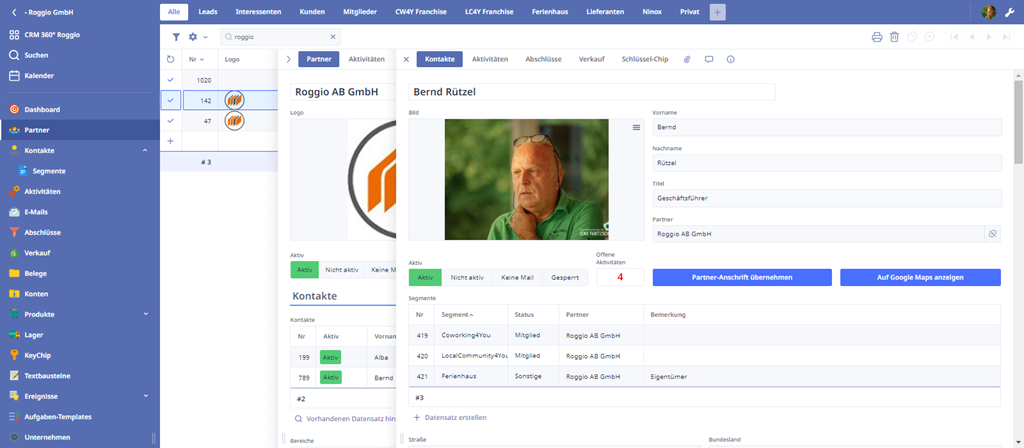
Task: Click Partner-Anschrift übernehmen button
Action: coord(742,277)
